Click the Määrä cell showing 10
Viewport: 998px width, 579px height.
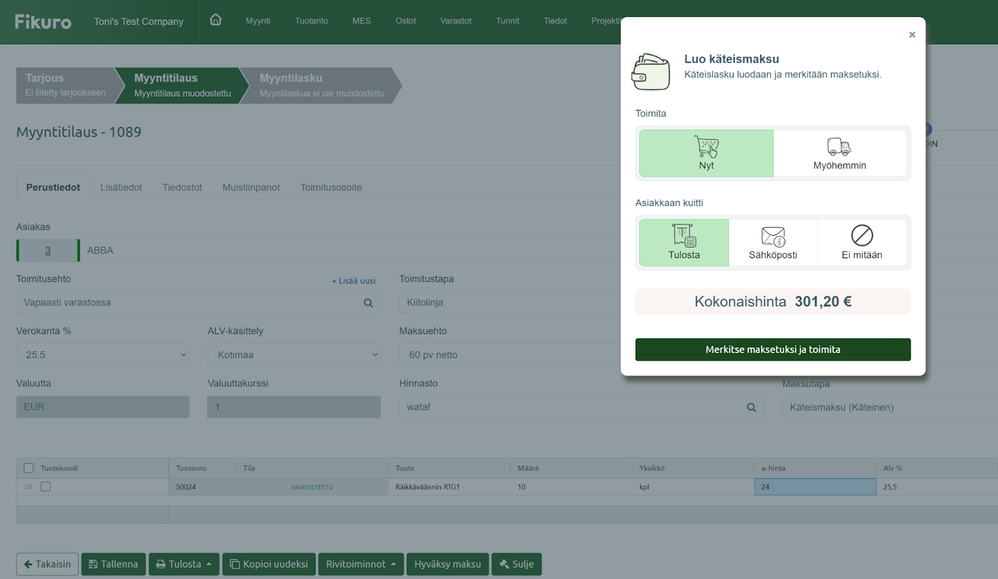click(x=571, y=487)
